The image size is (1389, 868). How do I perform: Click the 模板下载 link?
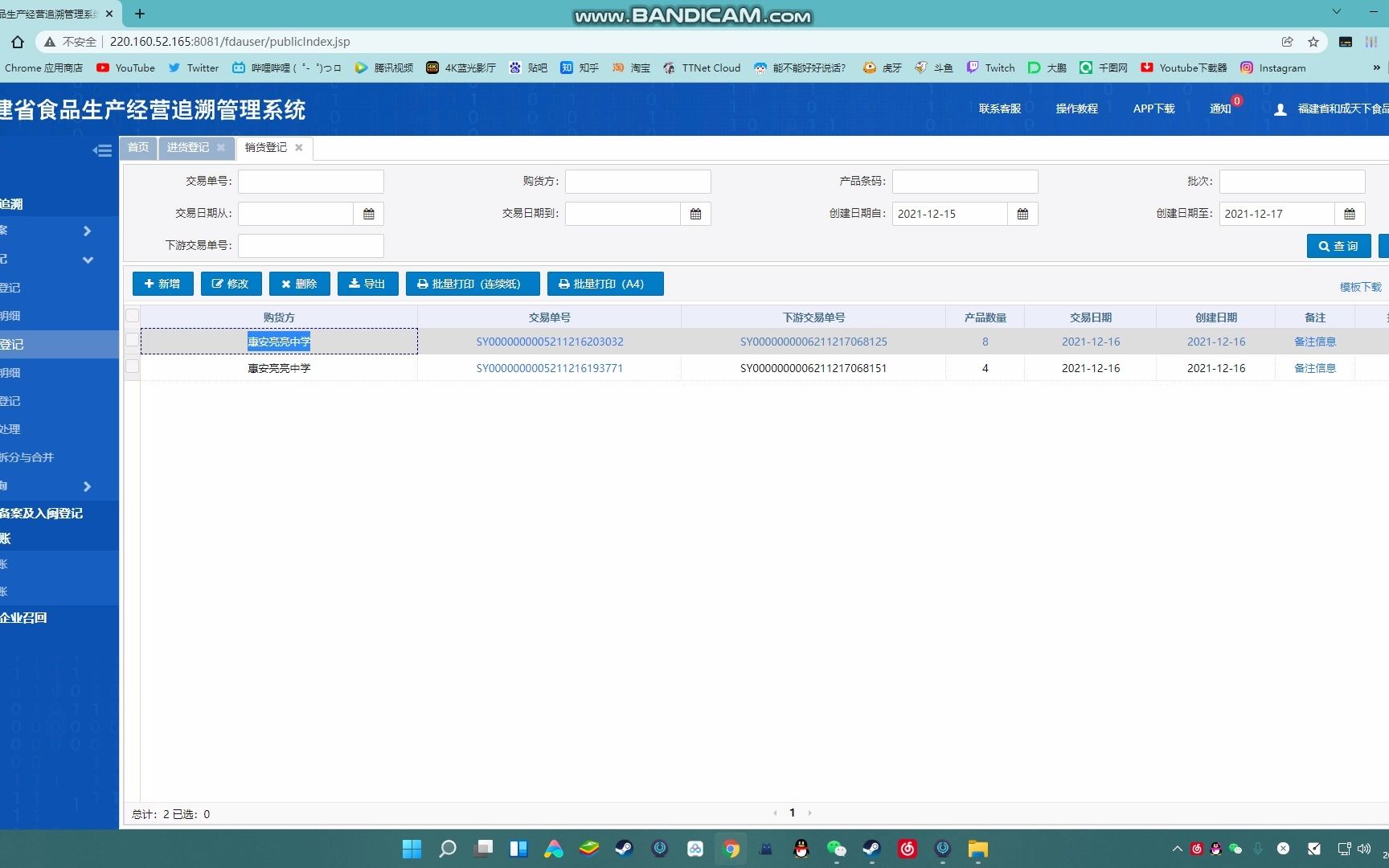(1360, 287)
